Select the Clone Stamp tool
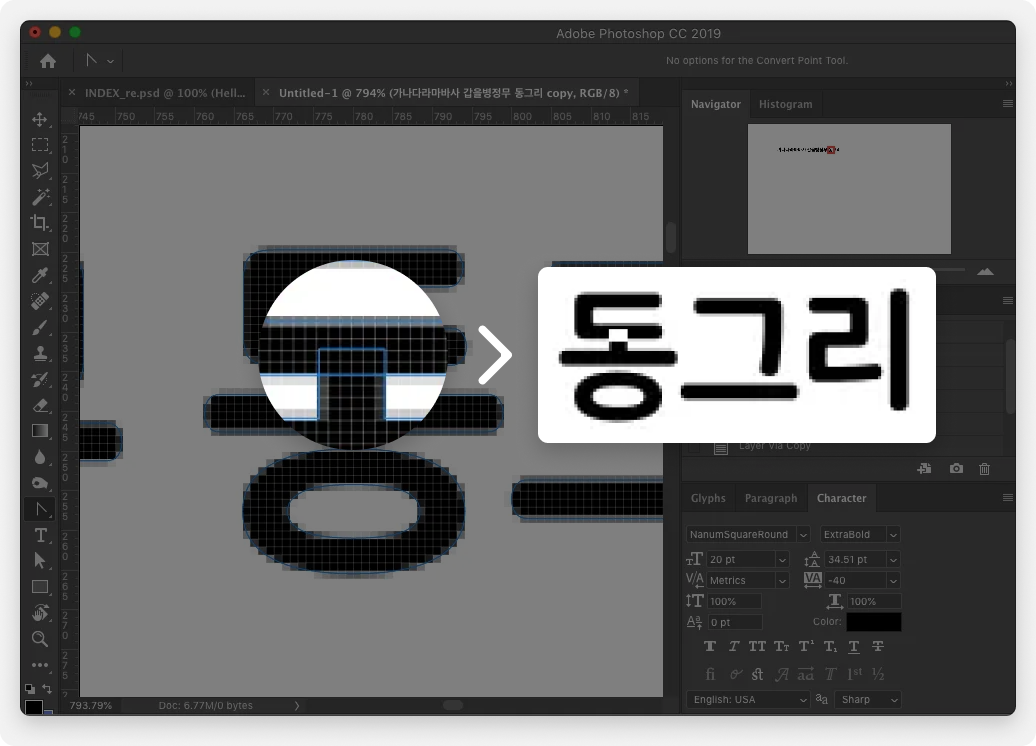 click(x=40, y=353)
